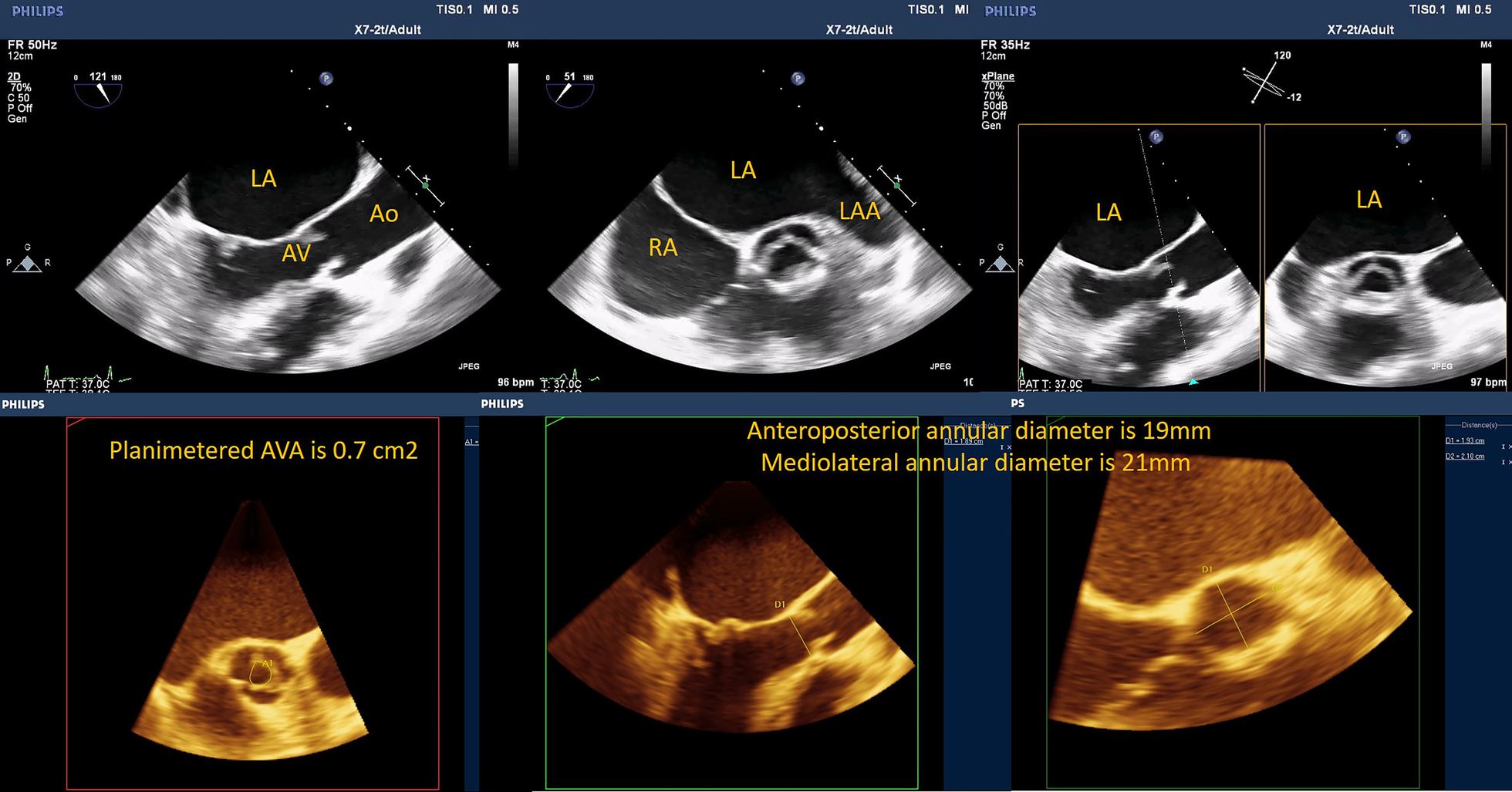Click the orientation marker beside the xPlane view
1512x792 pixels.
pos(1001,260)
